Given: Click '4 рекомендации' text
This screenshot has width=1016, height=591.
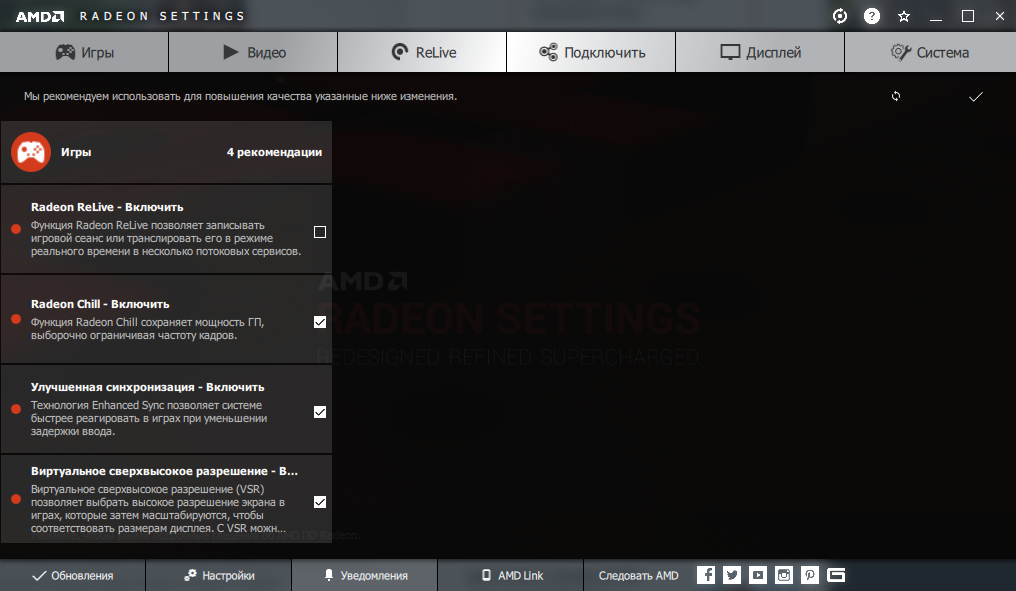Looking at the screenshot, I should (274, 152).
